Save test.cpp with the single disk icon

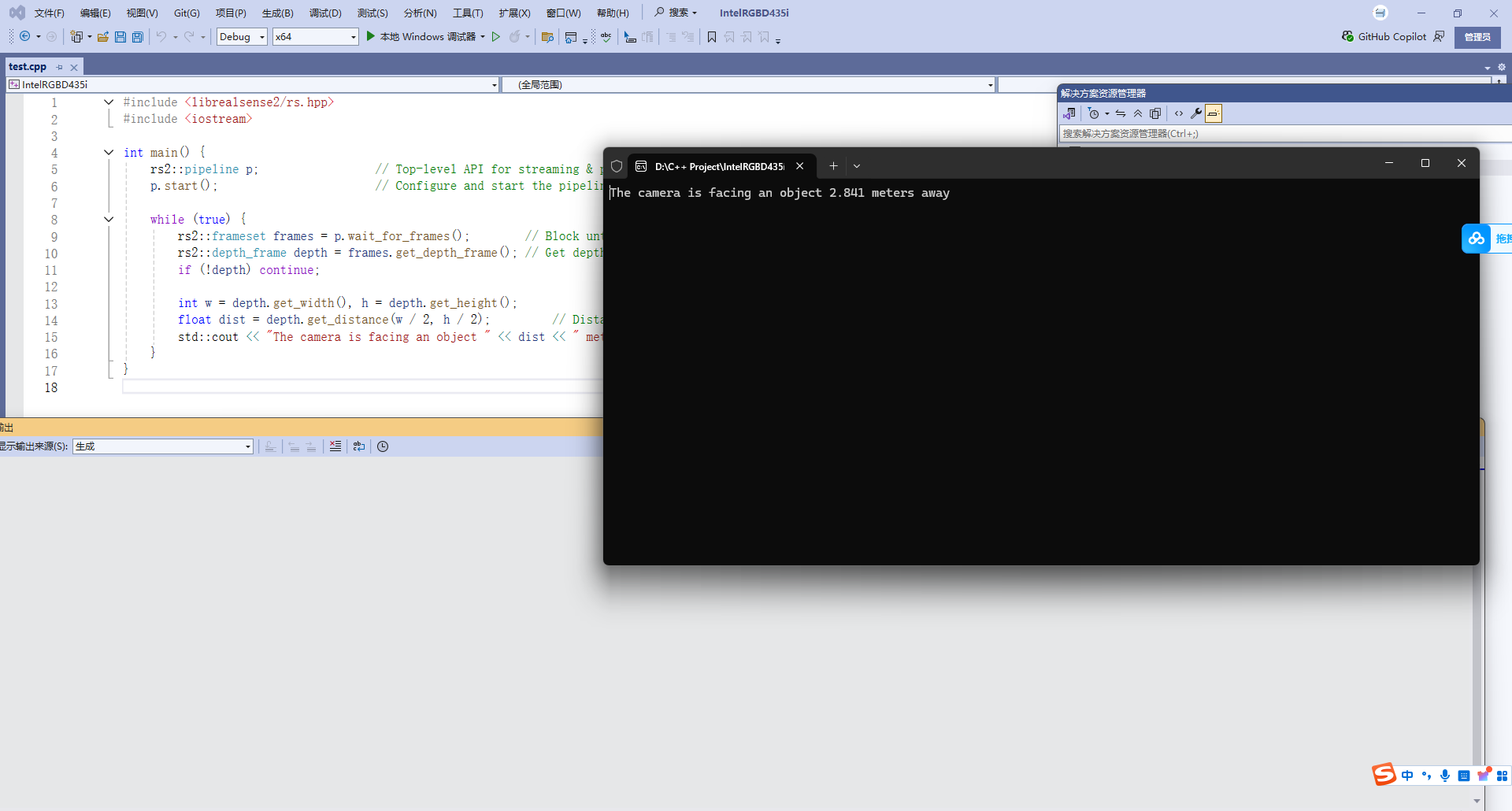pos(120,36)
